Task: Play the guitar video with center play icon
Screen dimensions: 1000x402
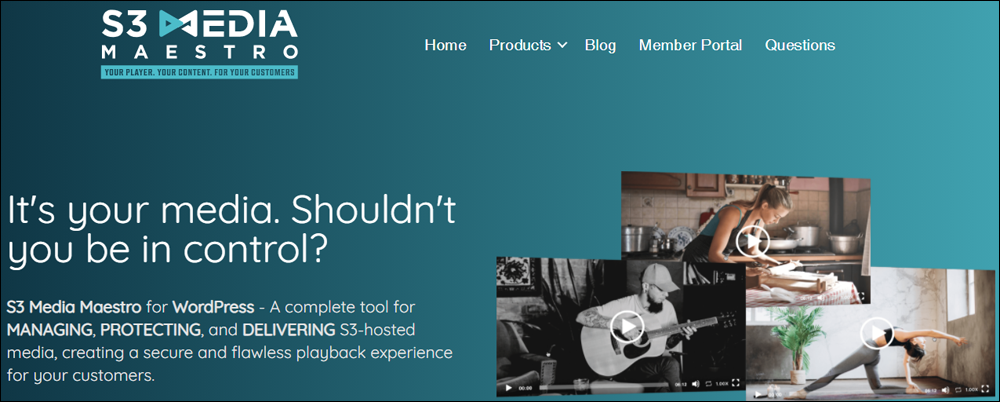Action: 627,327
